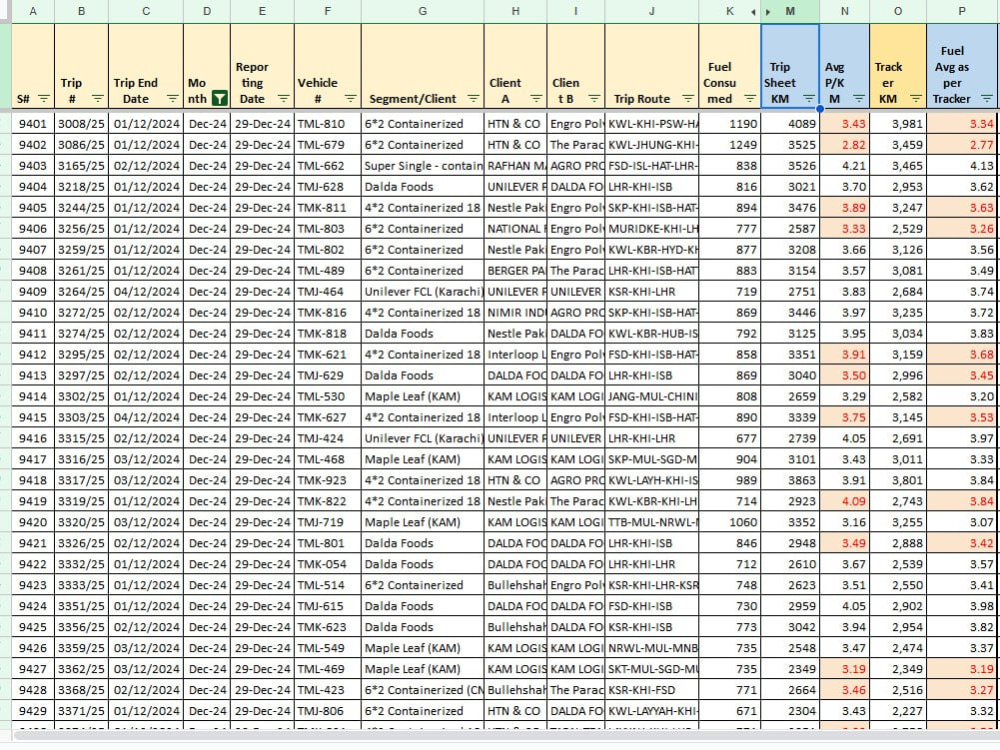Select column H header

(515, 11)
